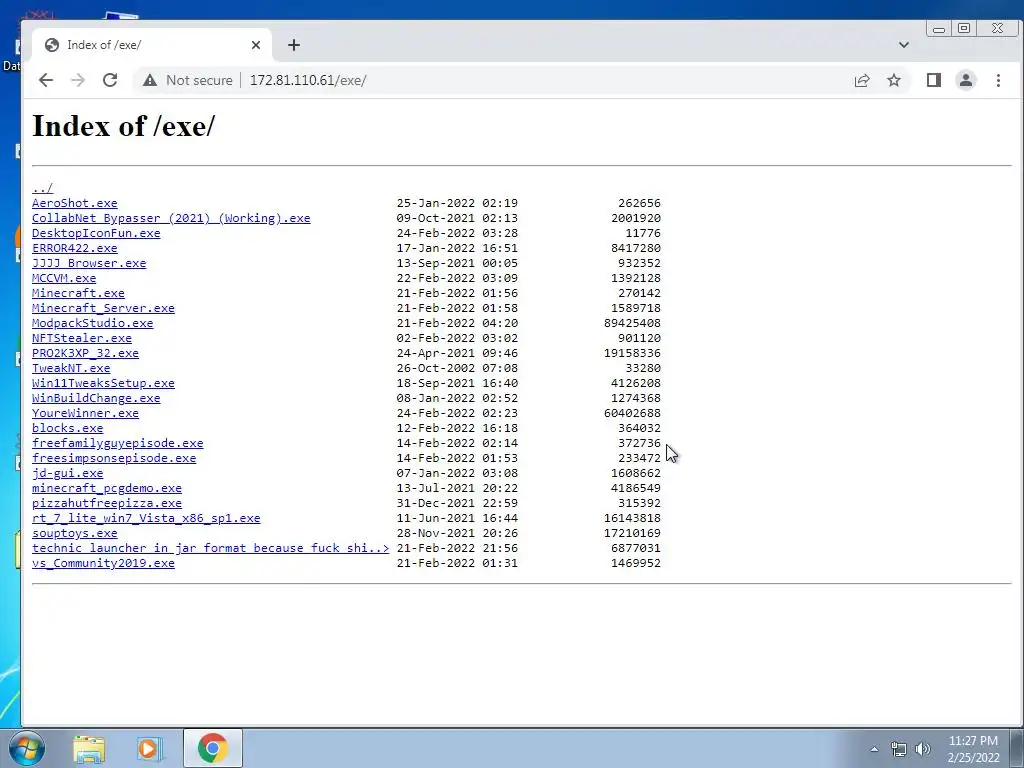Screen dimensions: 1024x768
Task: Click the file size 89425408
Action: click(632, 323)
